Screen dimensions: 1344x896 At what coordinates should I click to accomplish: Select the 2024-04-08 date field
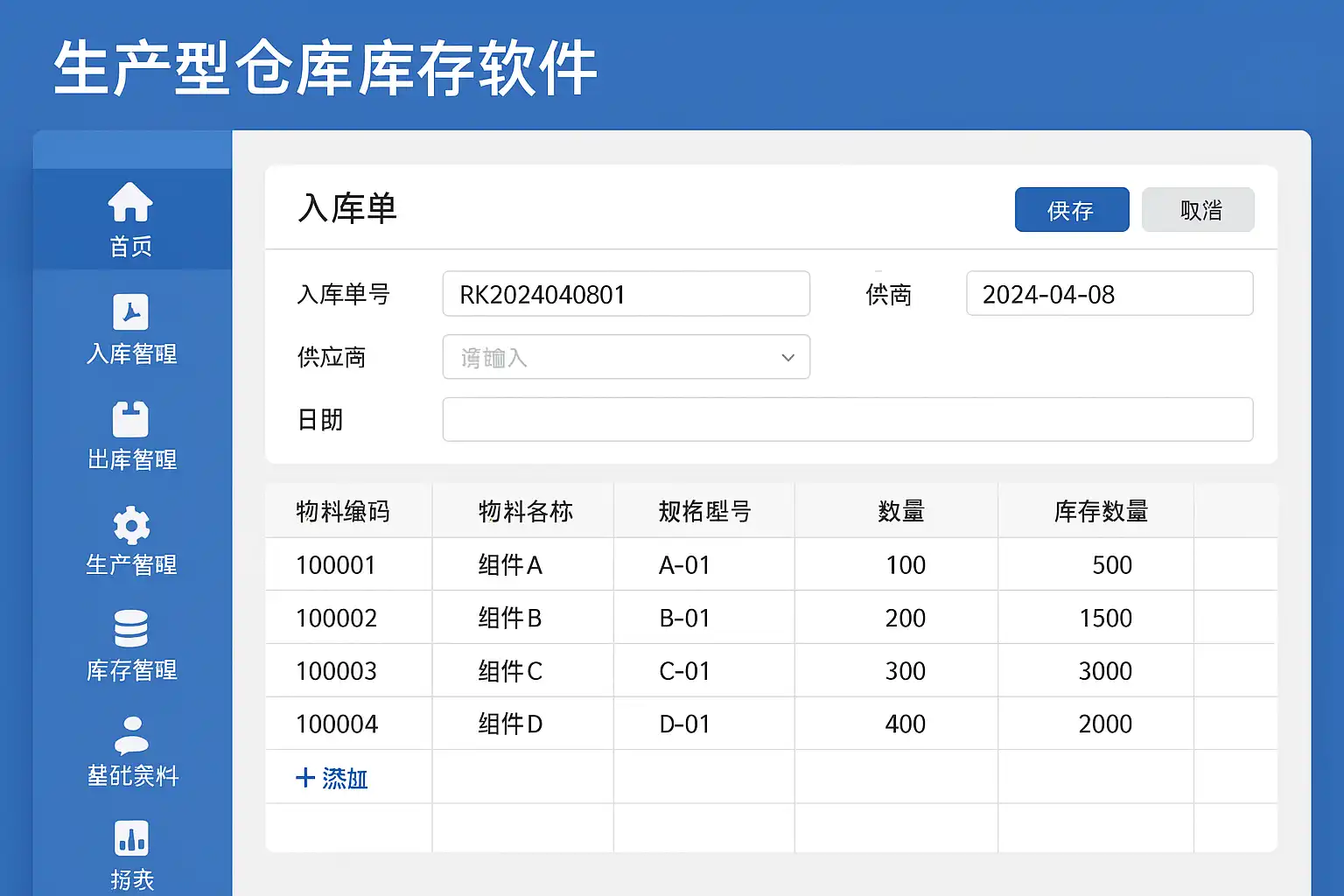(1109, 294)
